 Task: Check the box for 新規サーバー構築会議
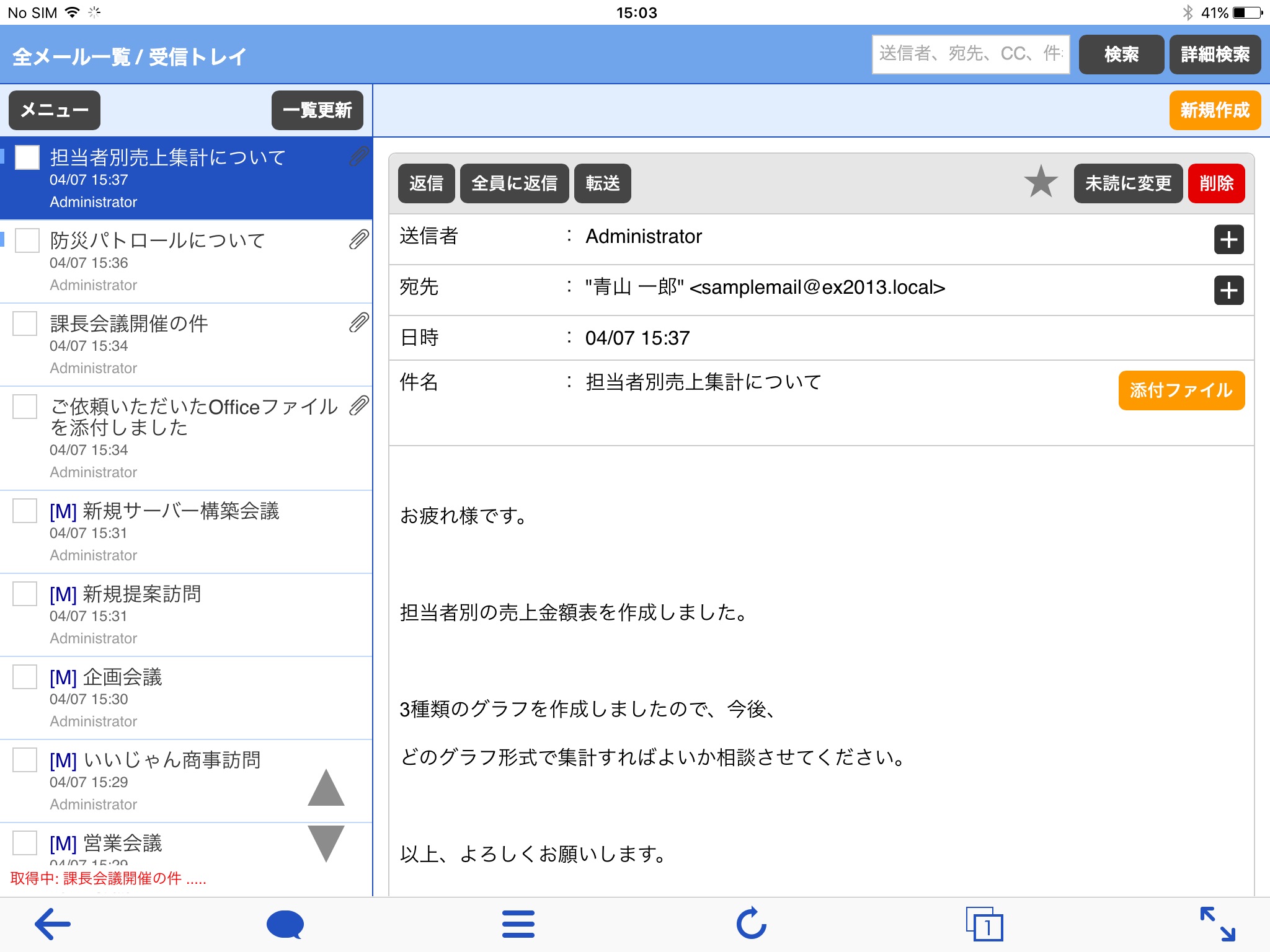pyautogui.click(x=25, y=511)
